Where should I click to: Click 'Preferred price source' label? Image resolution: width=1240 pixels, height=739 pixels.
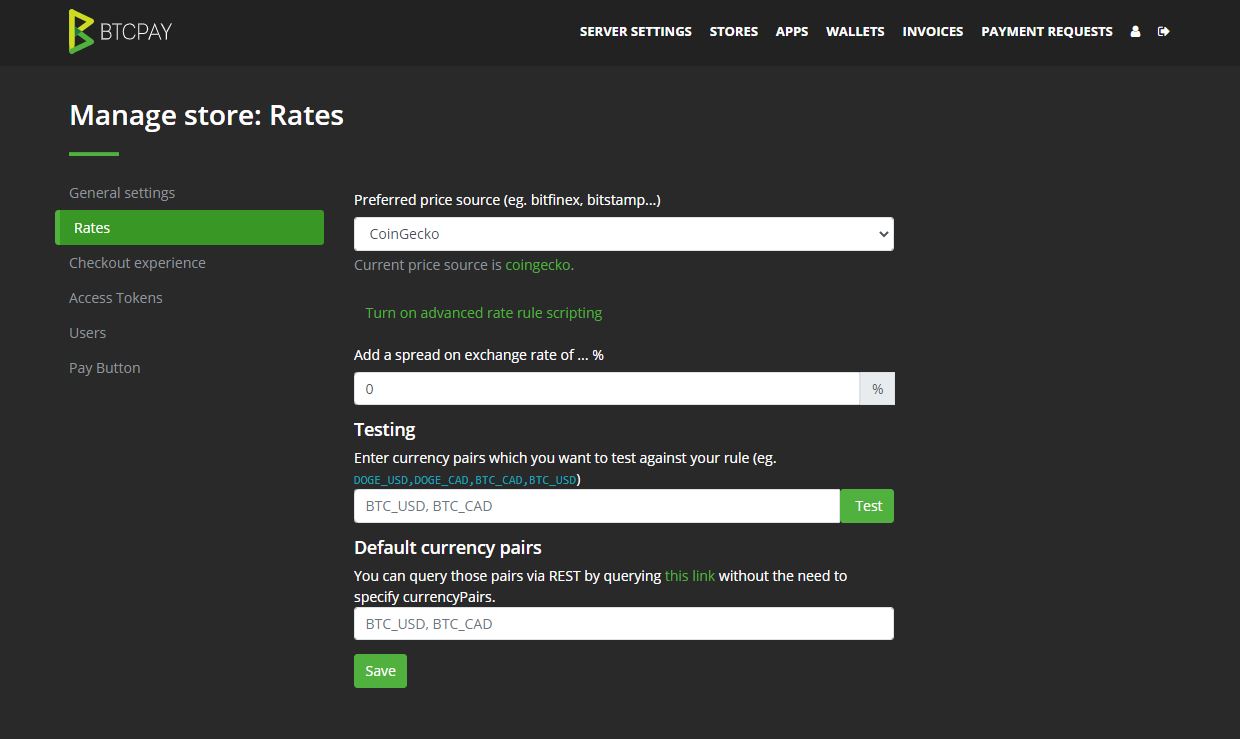pyautogui.click(x=507, y=200)
